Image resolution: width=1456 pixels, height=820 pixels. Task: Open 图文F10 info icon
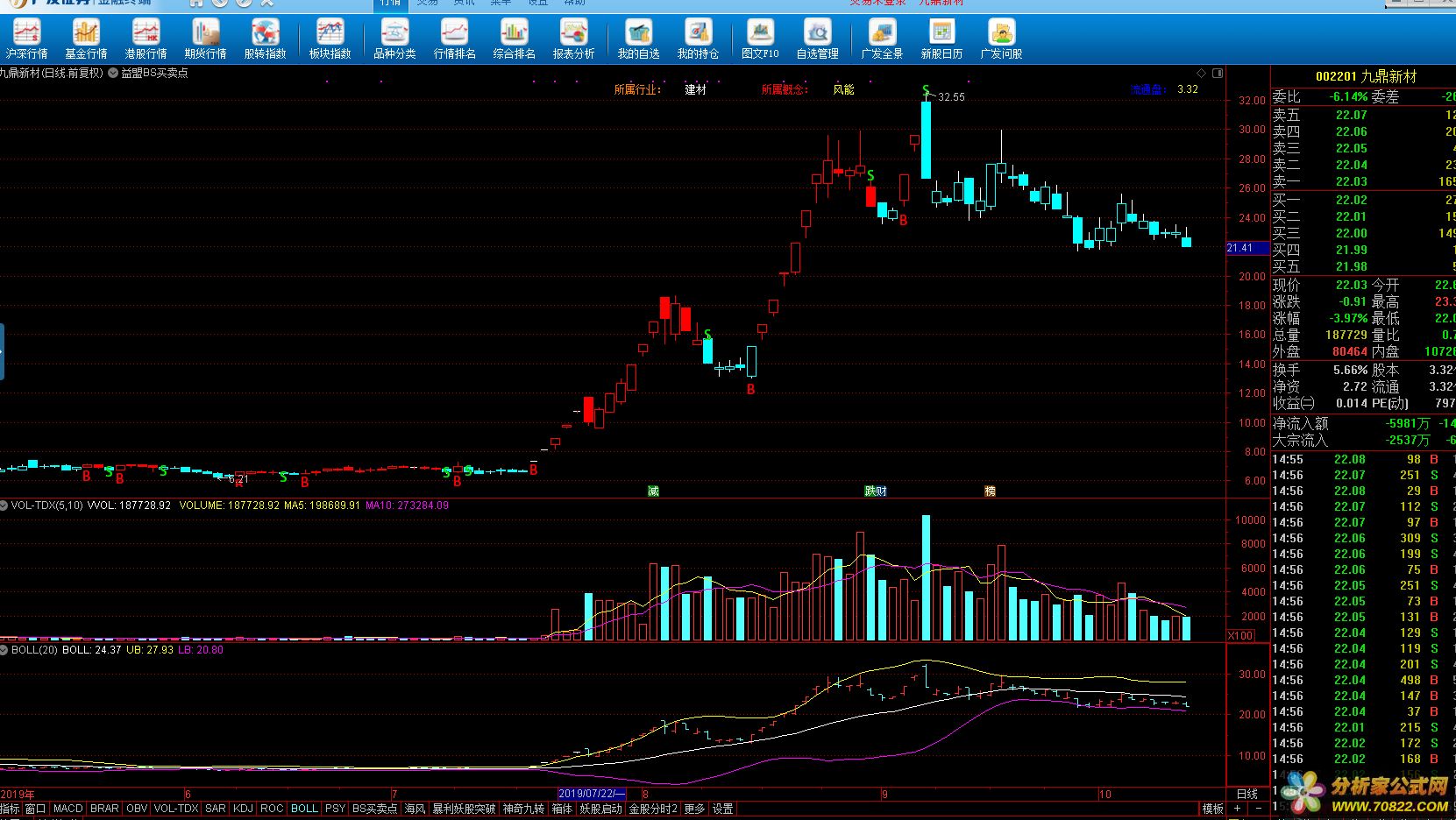[x=760, y=39]
